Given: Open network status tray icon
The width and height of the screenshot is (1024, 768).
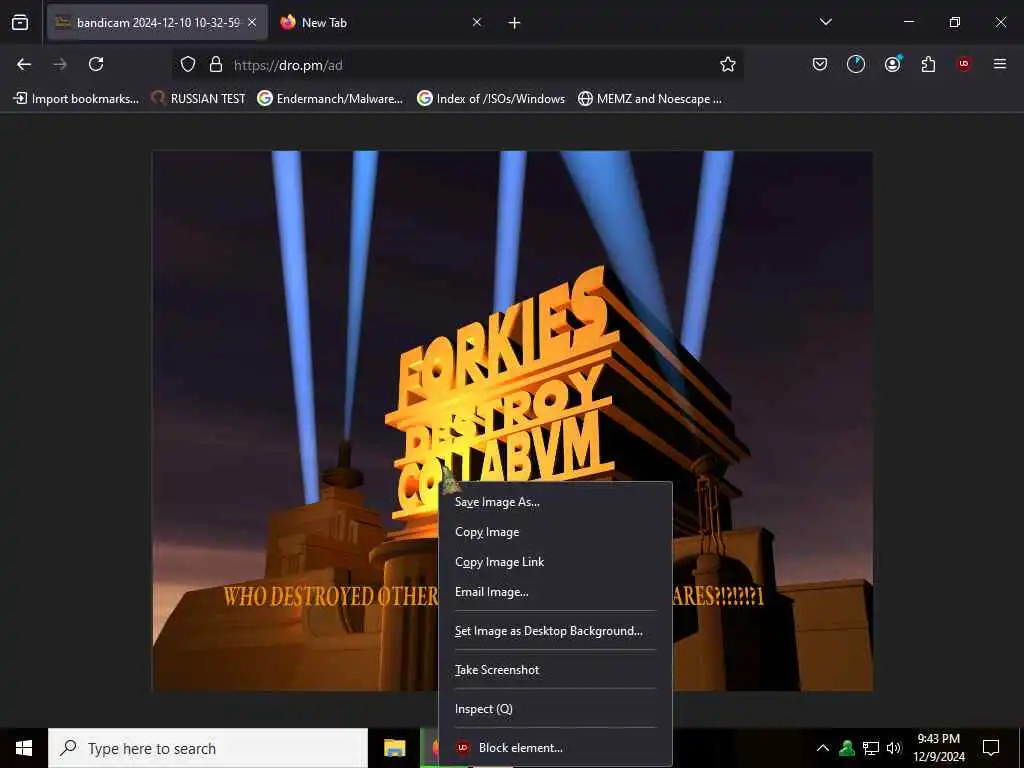Looking at the screenshot, I should click(x=871, y=748).
